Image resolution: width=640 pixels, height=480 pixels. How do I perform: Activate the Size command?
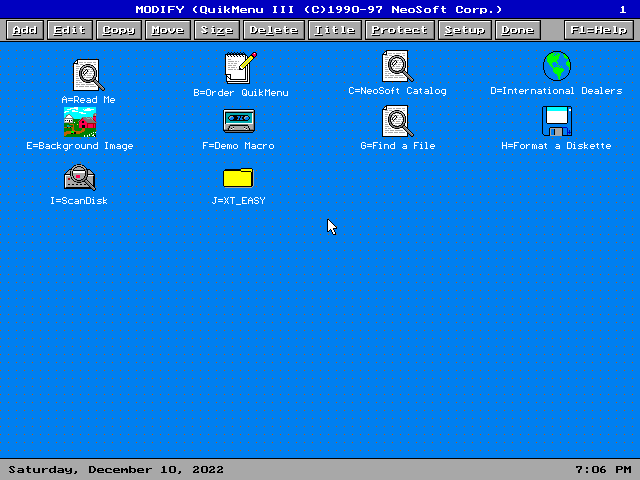coord(217,30)
